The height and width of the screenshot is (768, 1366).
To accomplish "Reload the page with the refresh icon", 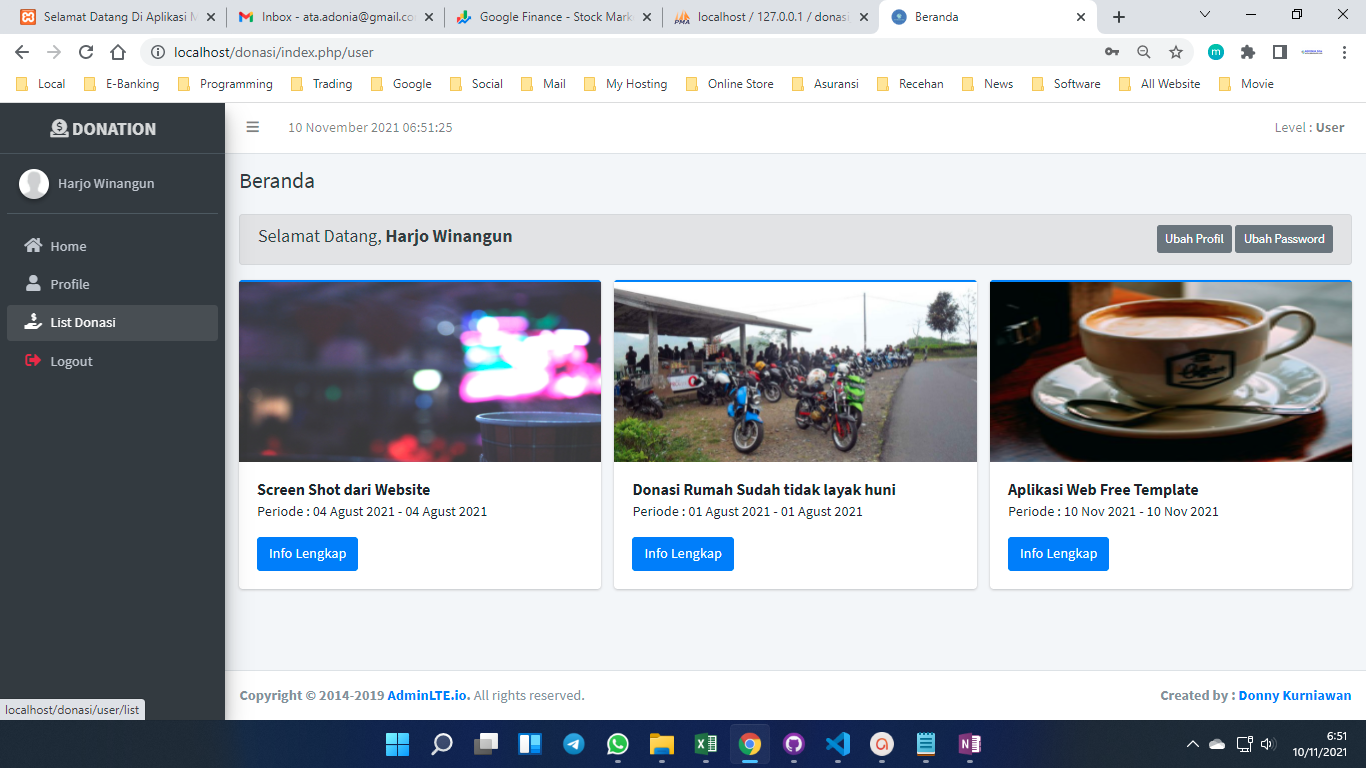I will [86, 52].
